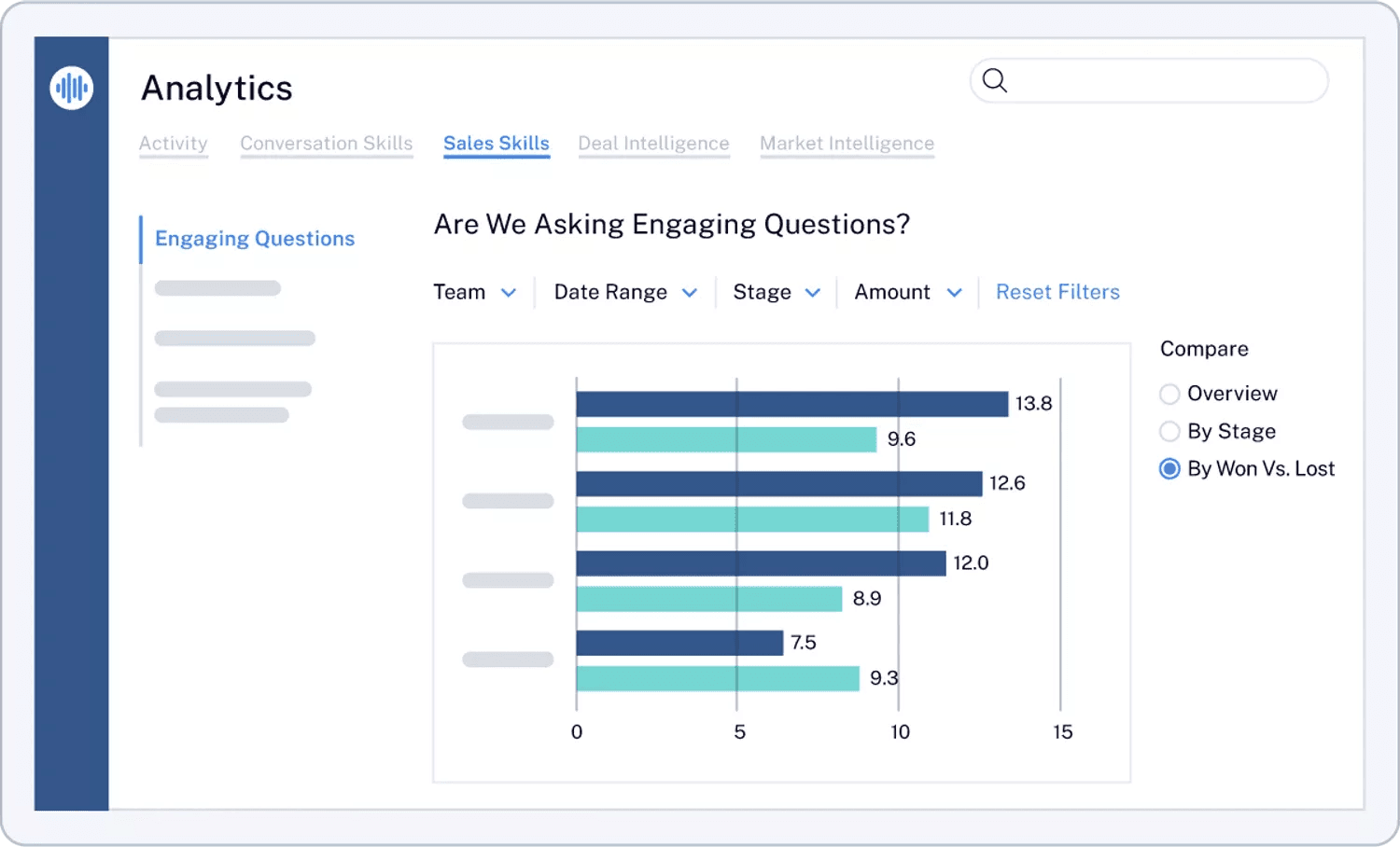Select the By Won Vs. Lost radio button
The height and width of the screenshot is (847, 1400).
(x=1169, y=468)
